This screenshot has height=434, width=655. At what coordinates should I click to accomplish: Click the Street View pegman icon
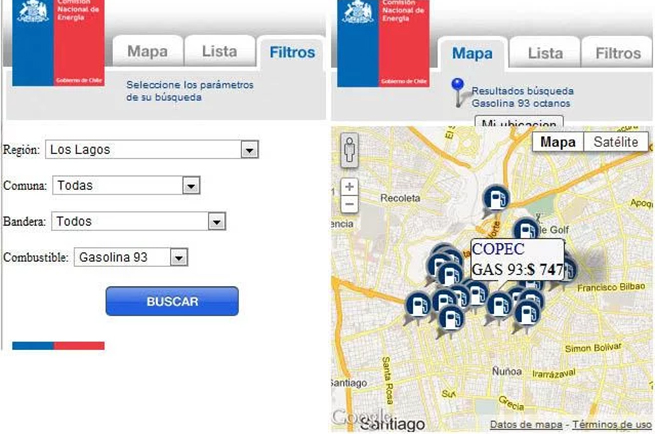pyautogui.click(x=350, y=150)
